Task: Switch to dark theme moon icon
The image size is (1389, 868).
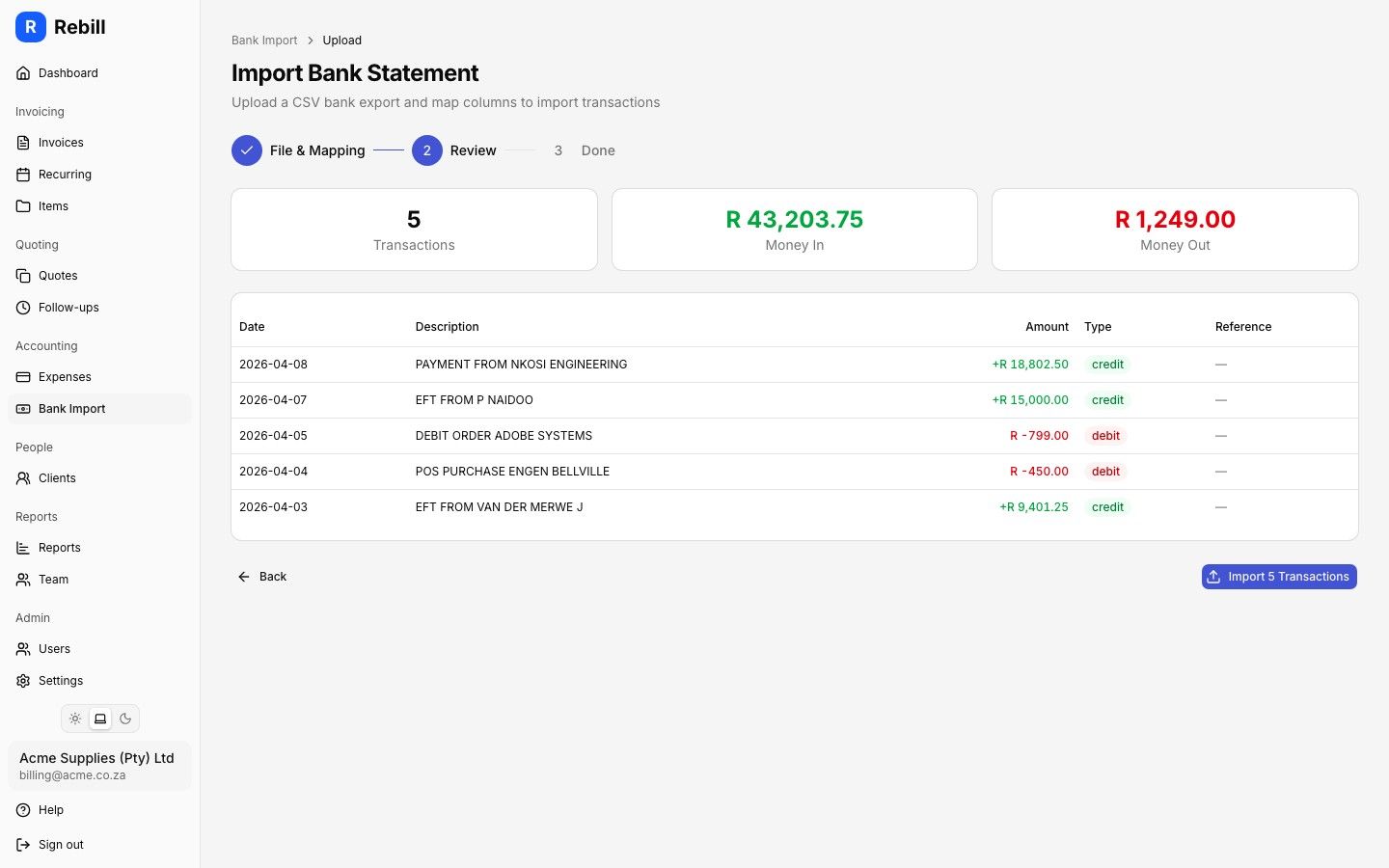Action: (125, 719)
